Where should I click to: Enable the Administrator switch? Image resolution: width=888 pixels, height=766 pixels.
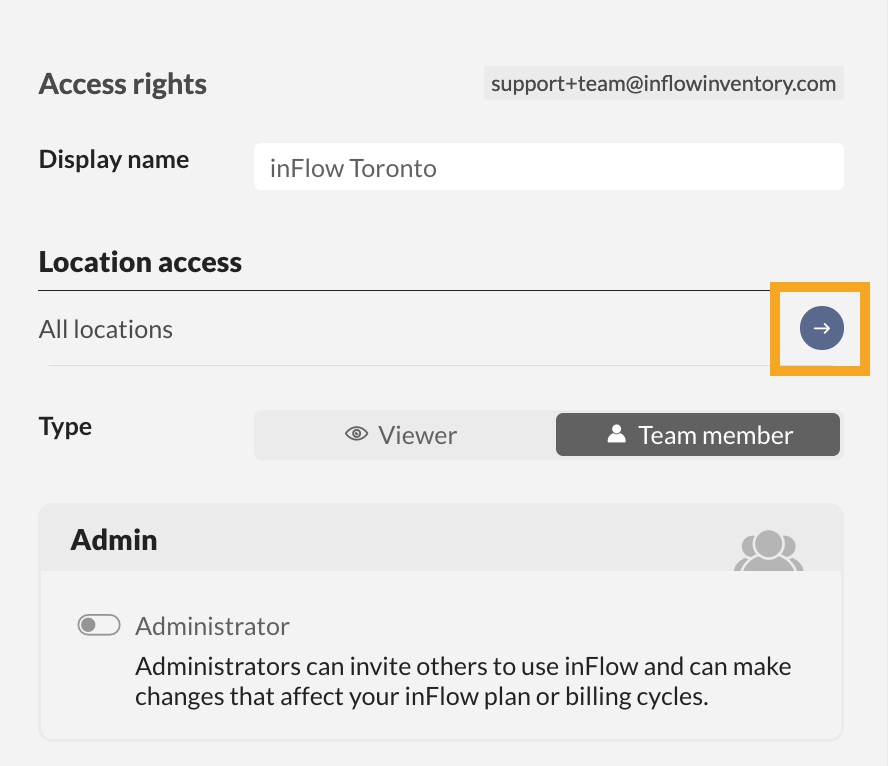99,626
